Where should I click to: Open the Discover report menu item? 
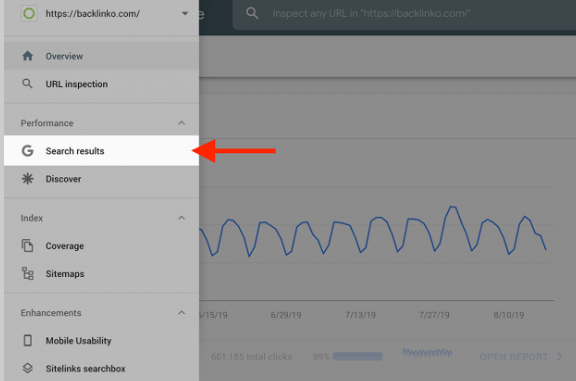tap(101, 179)
